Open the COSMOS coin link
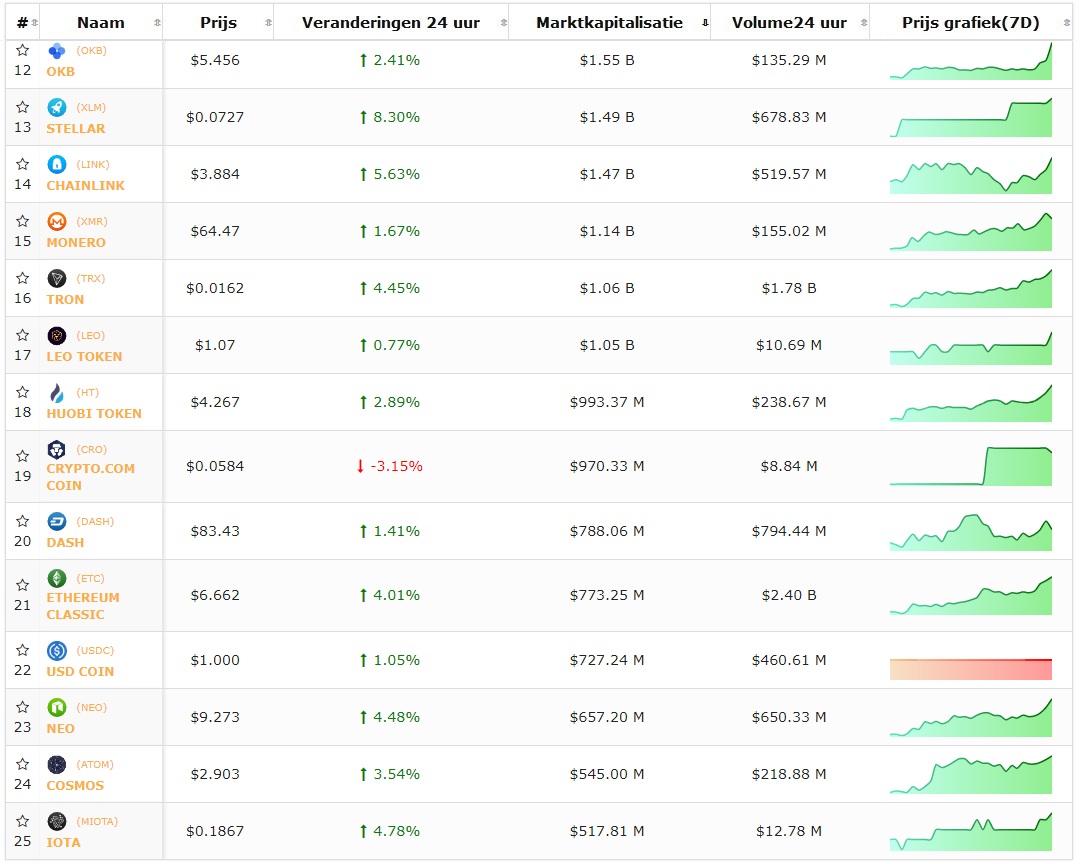The width and height of the screenshot is (1089, 864). [x=75, y=786]
